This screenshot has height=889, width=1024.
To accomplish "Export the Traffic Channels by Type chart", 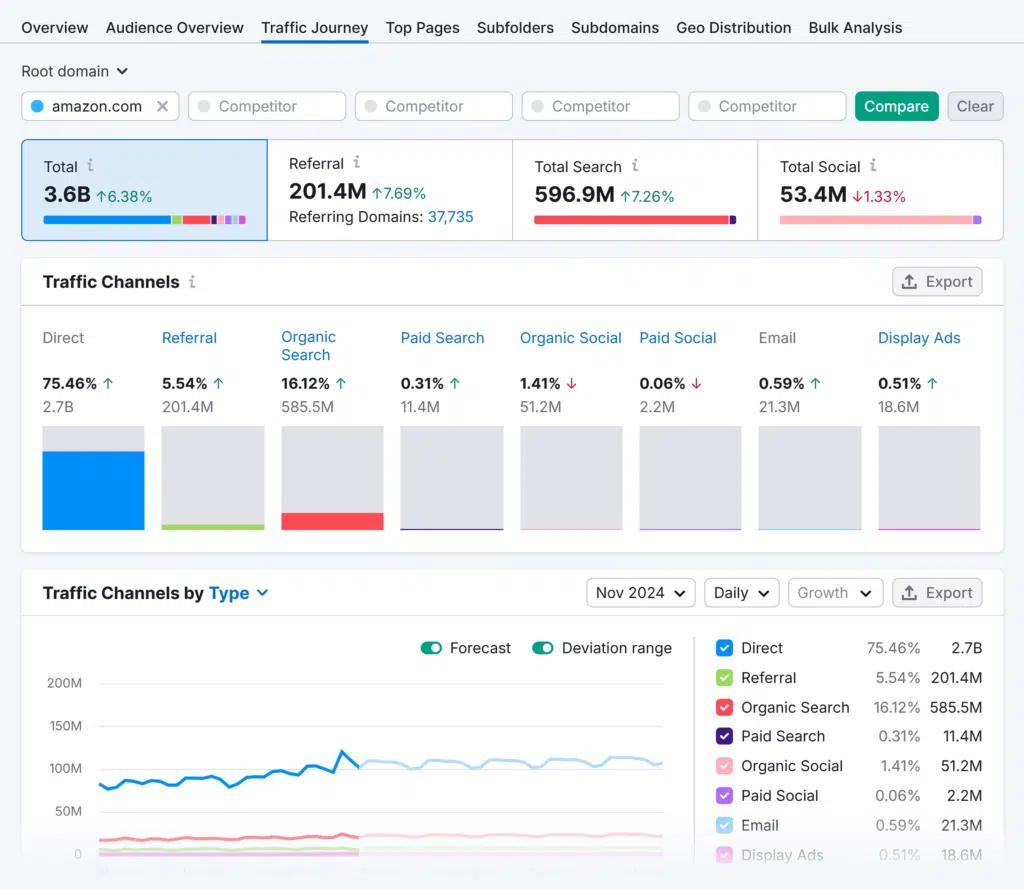I will point(937,593).
